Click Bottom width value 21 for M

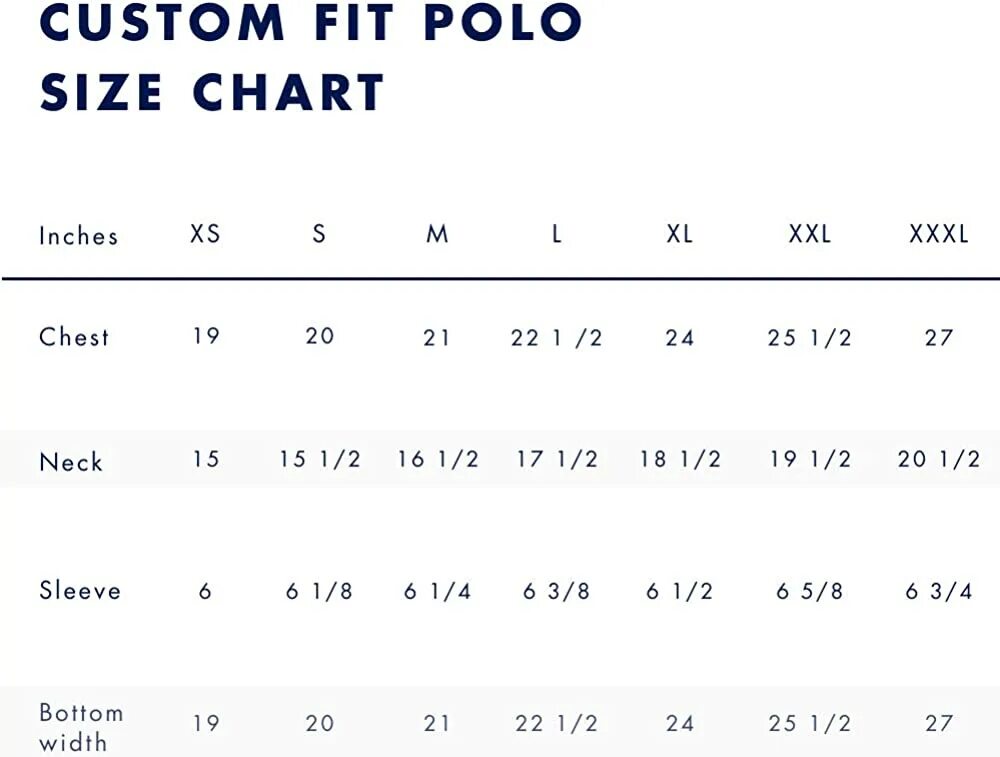click(437, 723)
